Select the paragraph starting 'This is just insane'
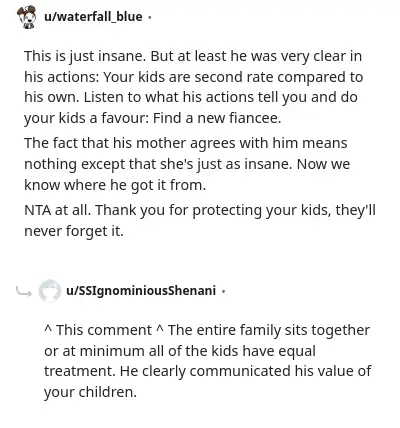Screen dimensions: 400x428 point(194,87)
